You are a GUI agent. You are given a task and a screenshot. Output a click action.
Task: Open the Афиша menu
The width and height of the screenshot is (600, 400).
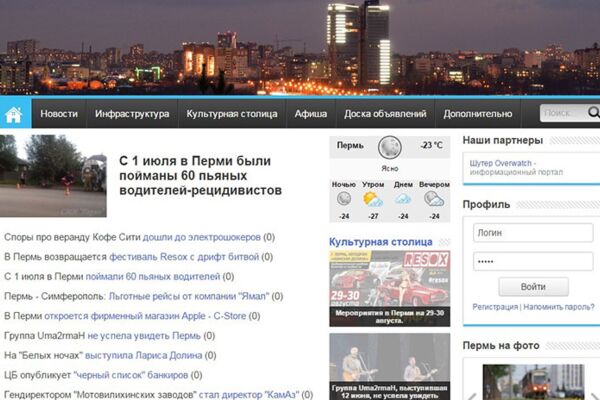(311, 114)
